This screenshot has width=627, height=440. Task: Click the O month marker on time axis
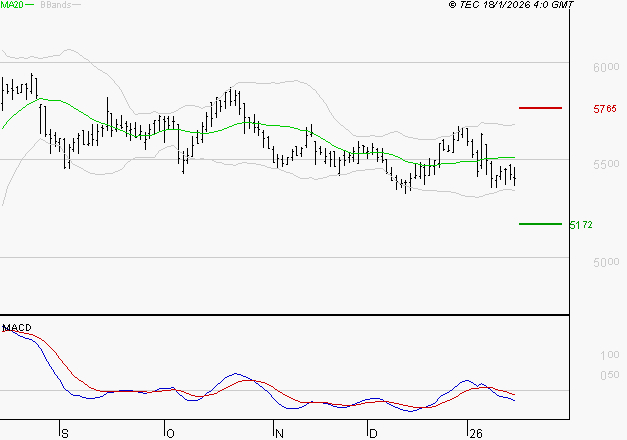tap(170, 434)
